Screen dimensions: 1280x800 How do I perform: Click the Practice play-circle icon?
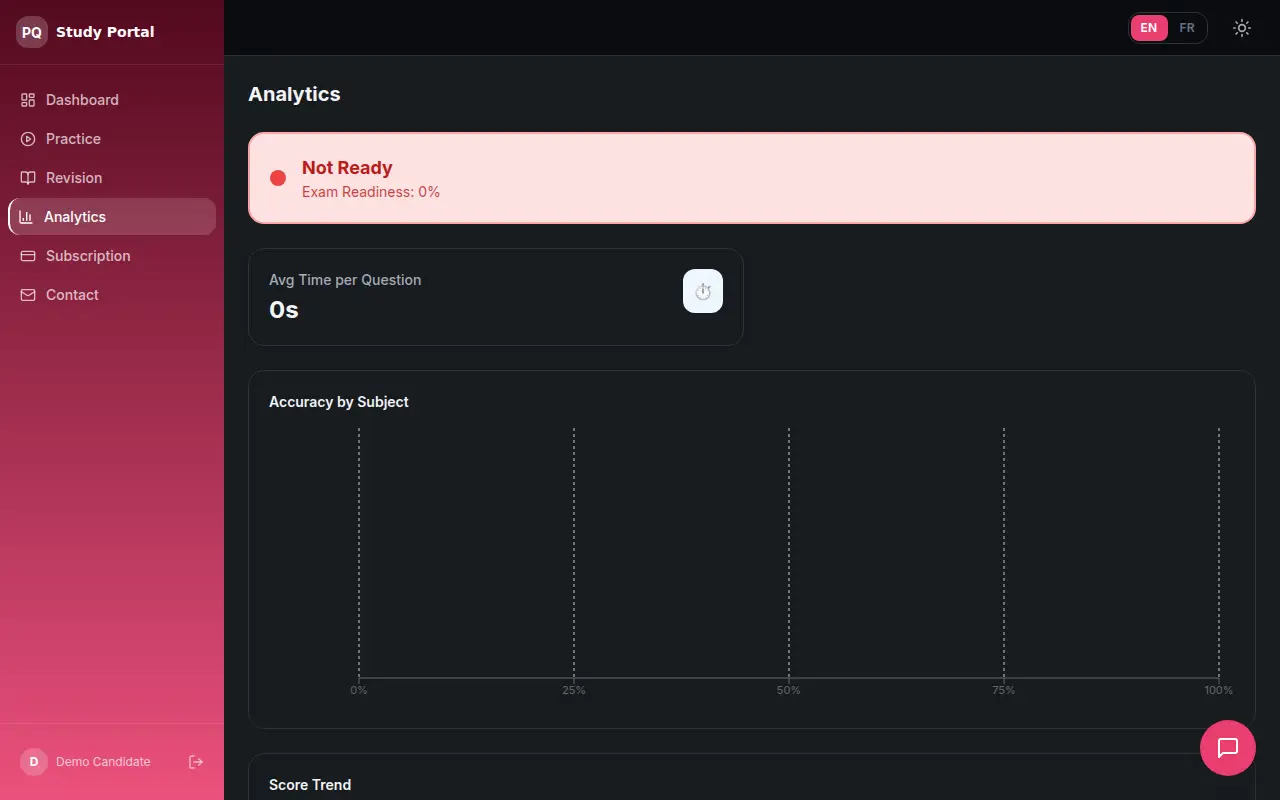click(28, 139)
